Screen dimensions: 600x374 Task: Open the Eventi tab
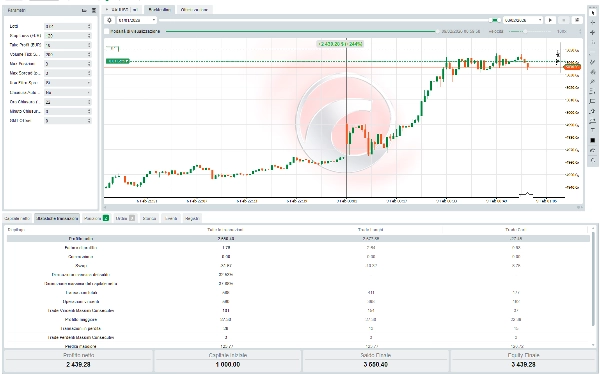(x=171, y=218)
